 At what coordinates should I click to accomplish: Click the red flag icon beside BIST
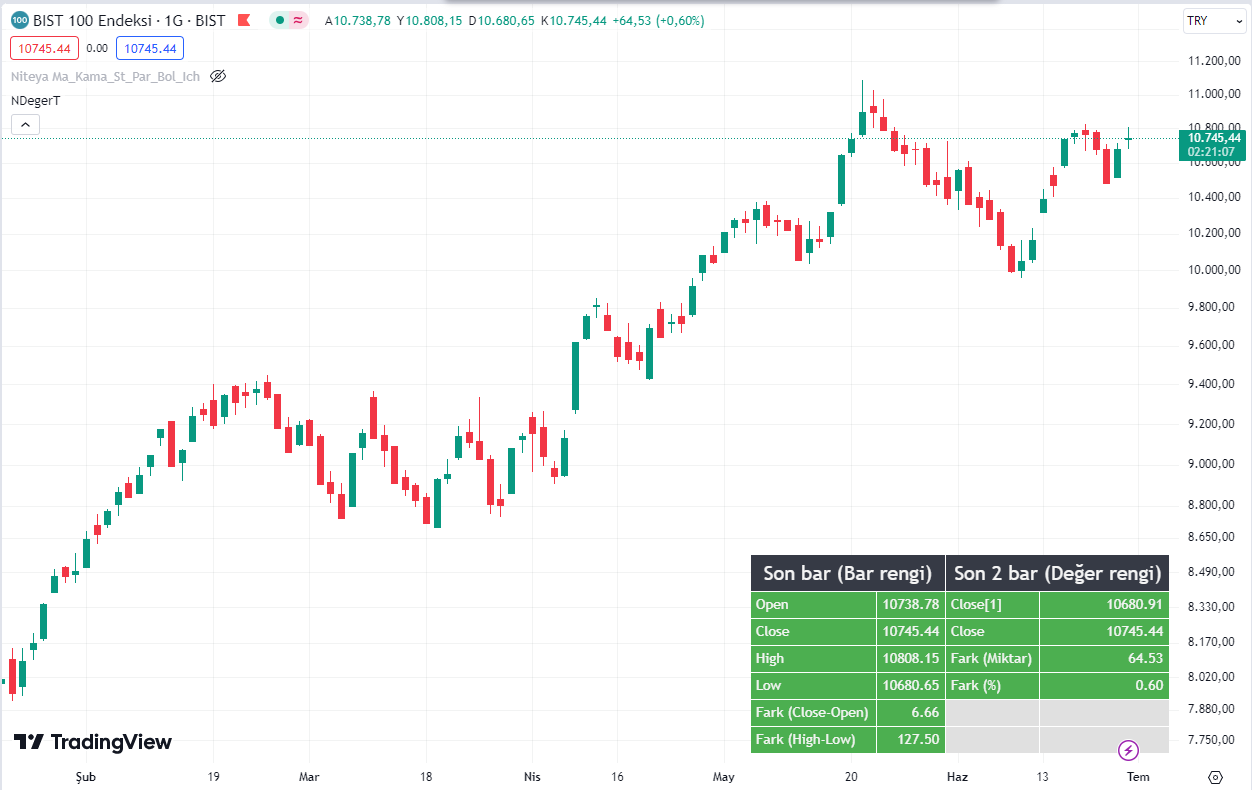click(243, 20)
